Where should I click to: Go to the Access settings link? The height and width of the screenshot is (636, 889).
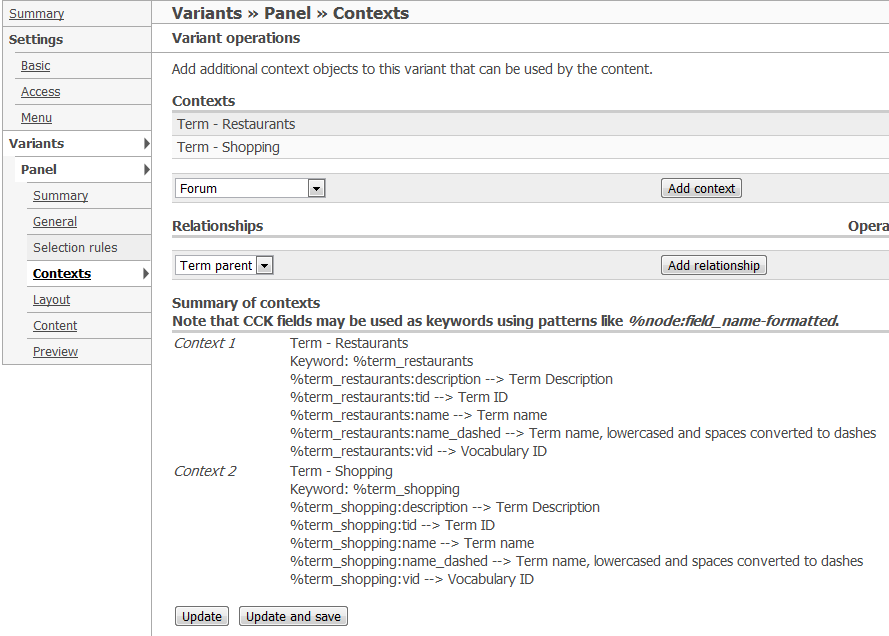[x=40, y=92]
